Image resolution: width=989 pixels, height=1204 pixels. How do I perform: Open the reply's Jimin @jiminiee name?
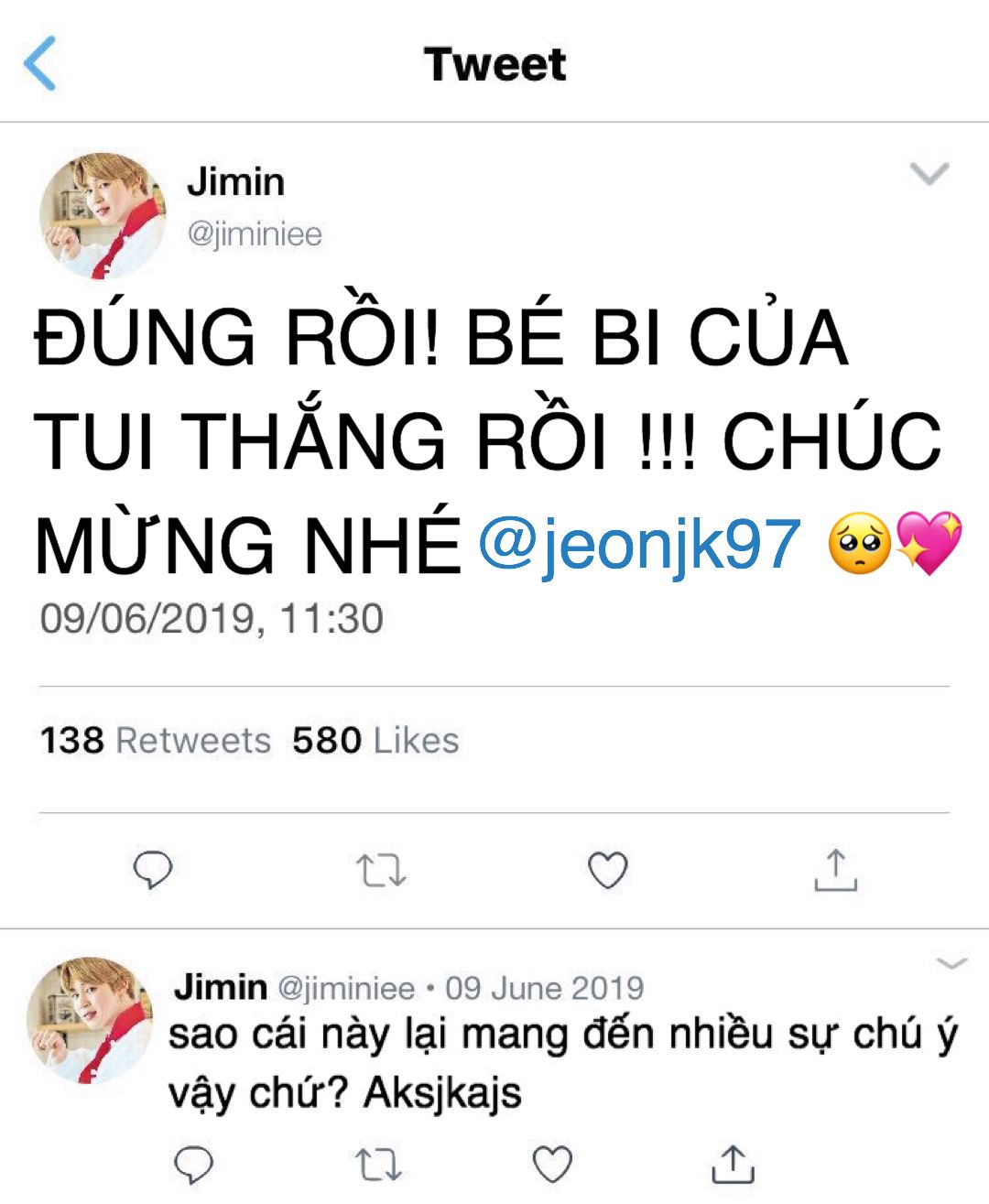[294, 988]
